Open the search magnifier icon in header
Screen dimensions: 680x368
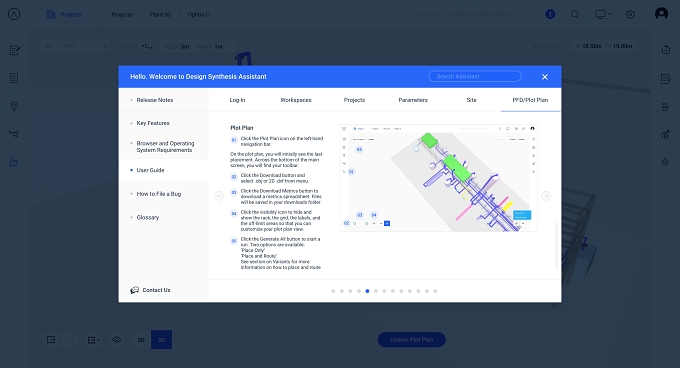(x=575, y=14)
